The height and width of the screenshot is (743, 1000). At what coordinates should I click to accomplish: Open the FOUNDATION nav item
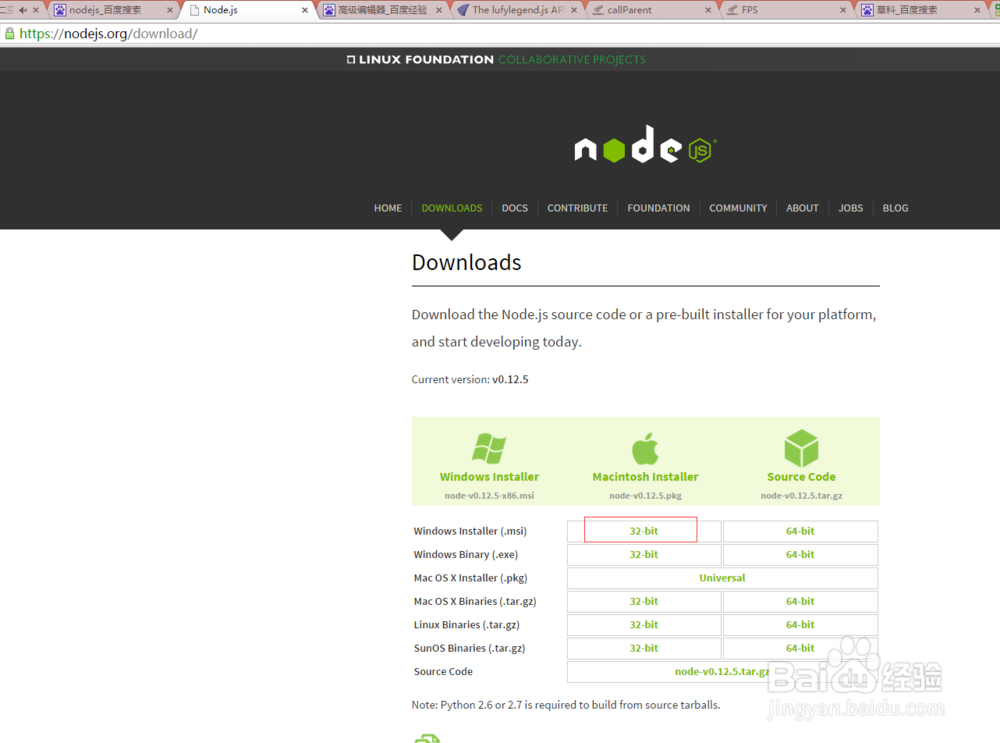[x=658, y=208]
